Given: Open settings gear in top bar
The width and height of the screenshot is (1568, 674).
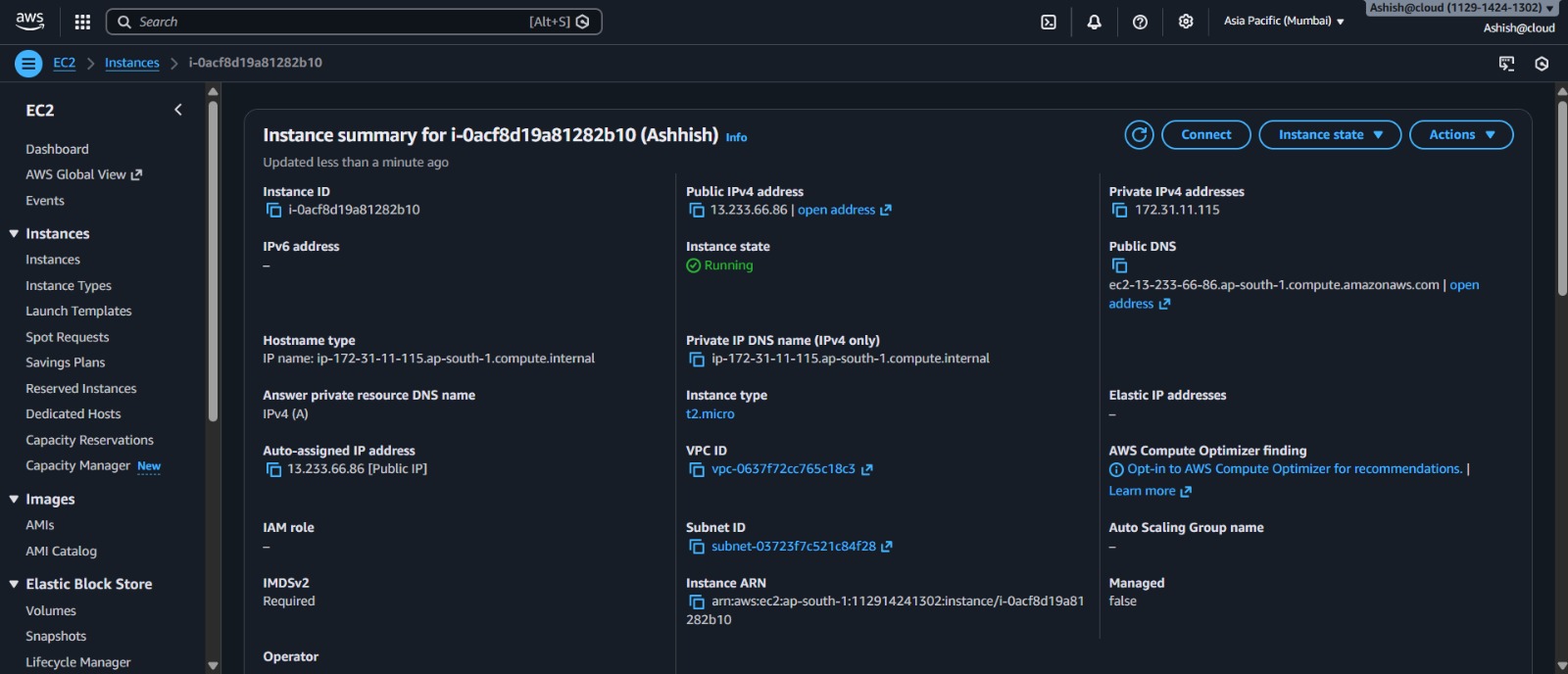Looking at the screenshot, I should 1186,22.
